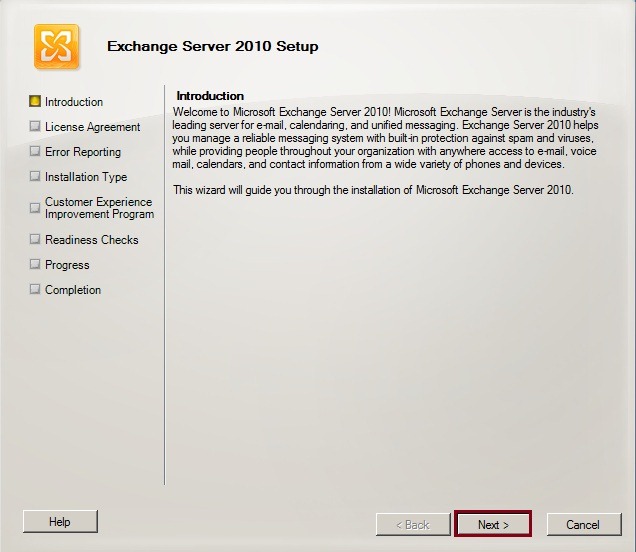
Task: Click the square marker beside Error Reporting
Action: 35,151
